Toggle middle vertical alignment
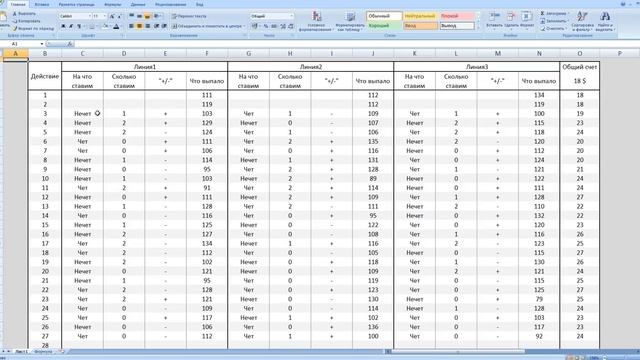 pos(139,16)
